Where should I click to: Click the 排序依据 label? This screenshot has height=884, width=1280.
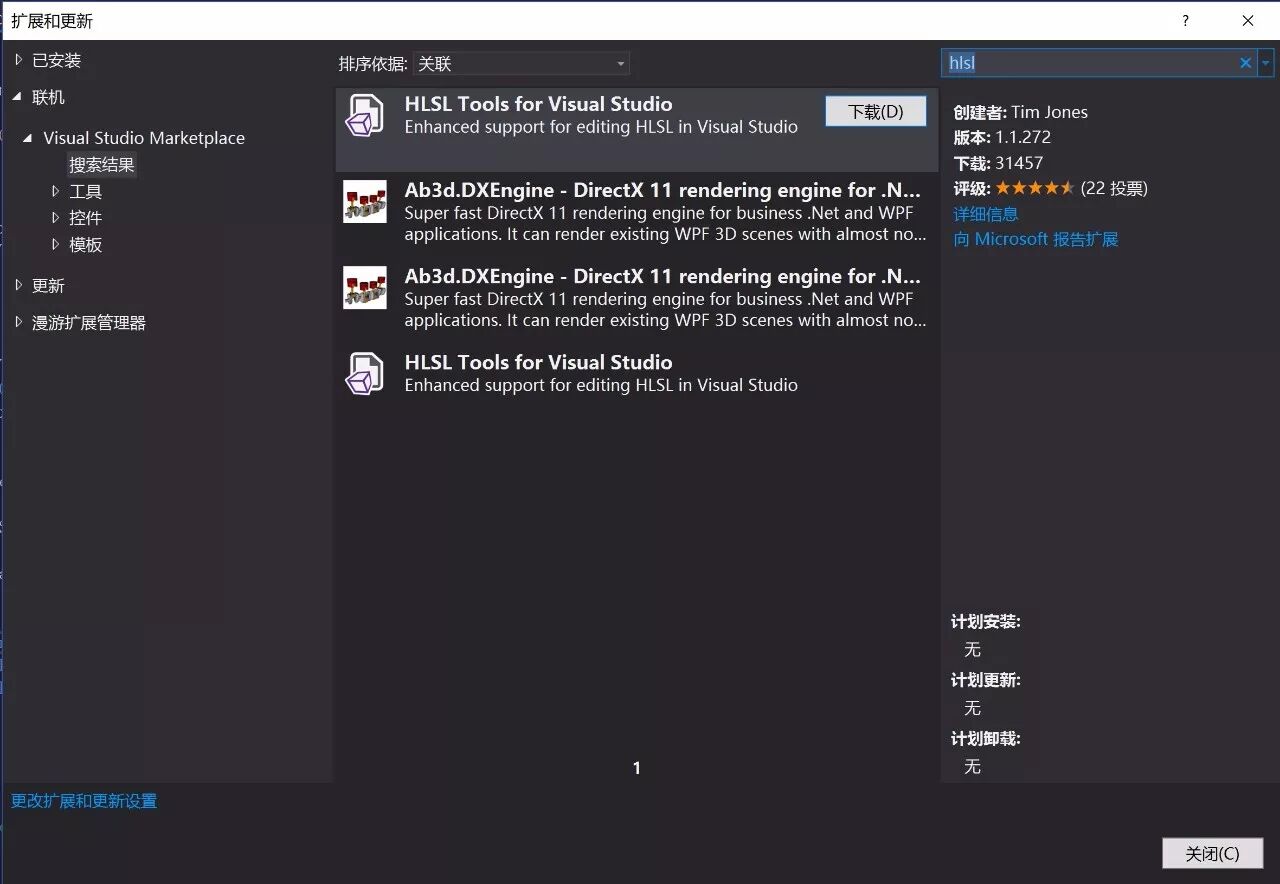373,64
